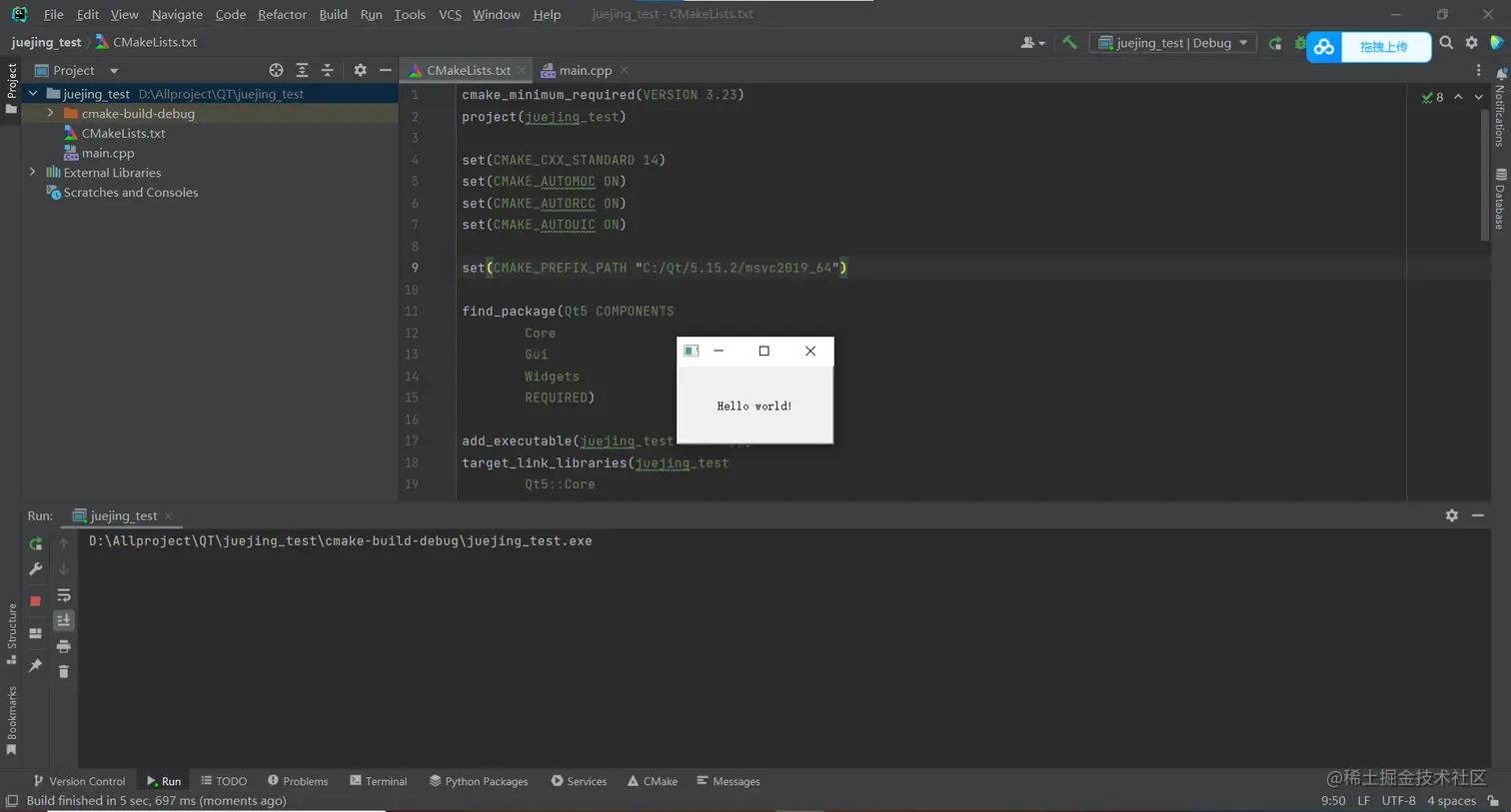This screenshot has height=812, width=1511.
Task: Click the user account icon in toolbar
Action: click(1032, 43)
